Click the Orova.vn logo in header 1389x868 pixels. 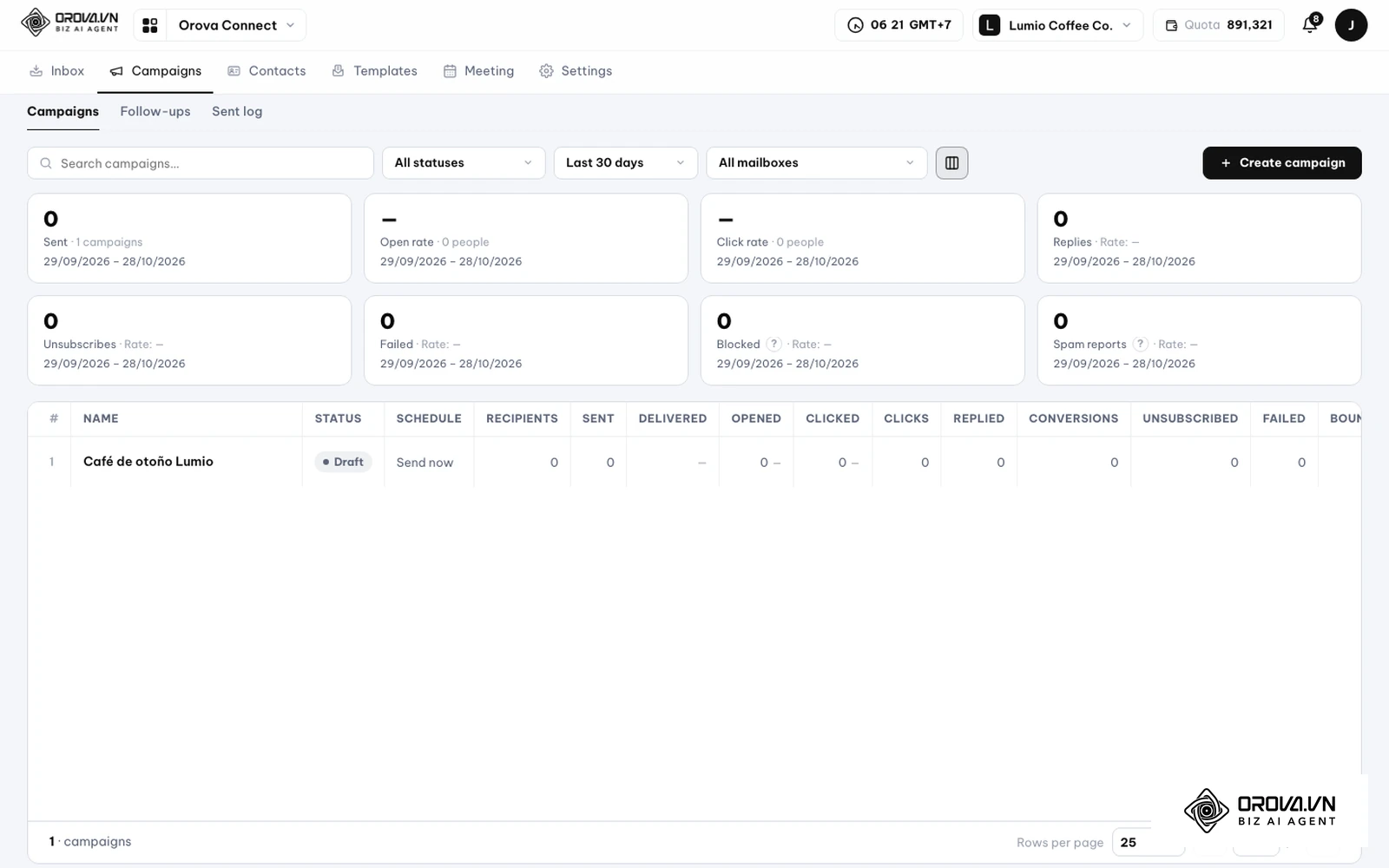point(69,23)
